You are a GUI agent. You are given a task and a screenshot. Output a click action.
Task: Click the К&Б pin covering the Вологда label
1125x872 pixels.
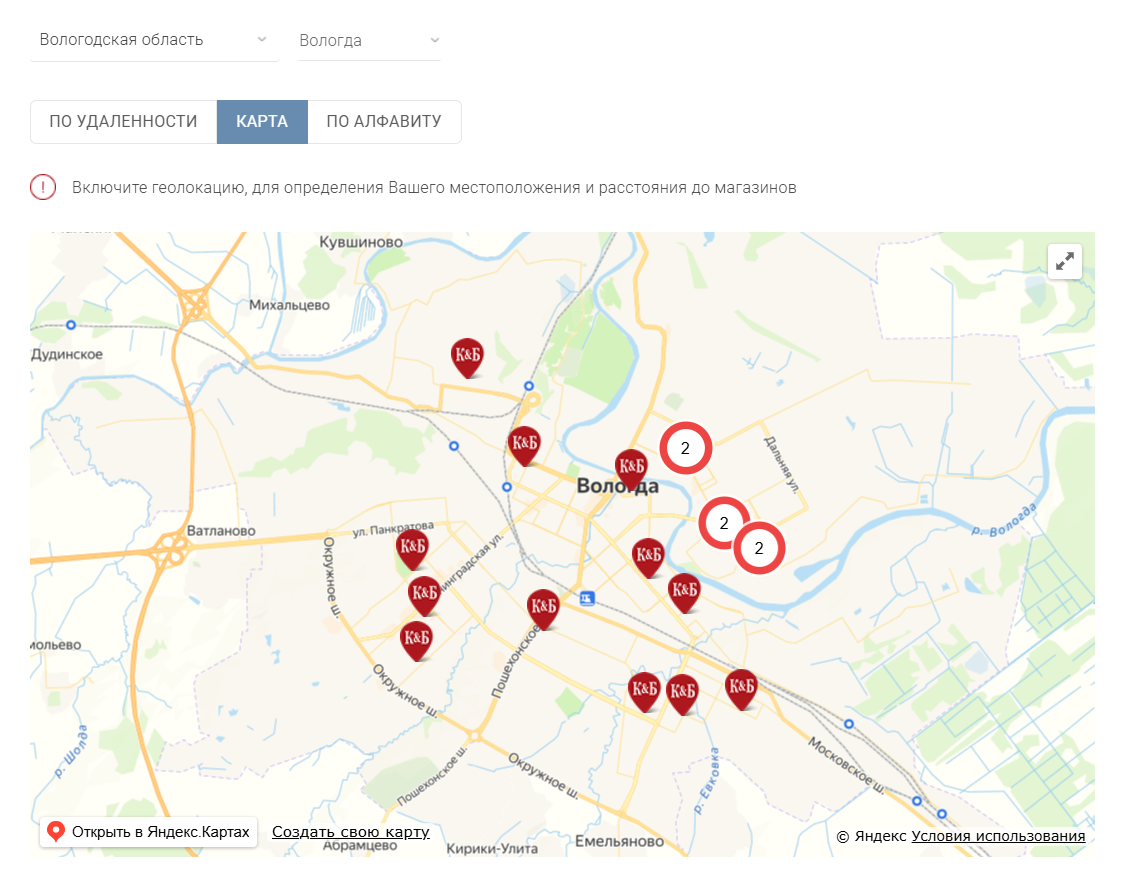tap(631, 469)
